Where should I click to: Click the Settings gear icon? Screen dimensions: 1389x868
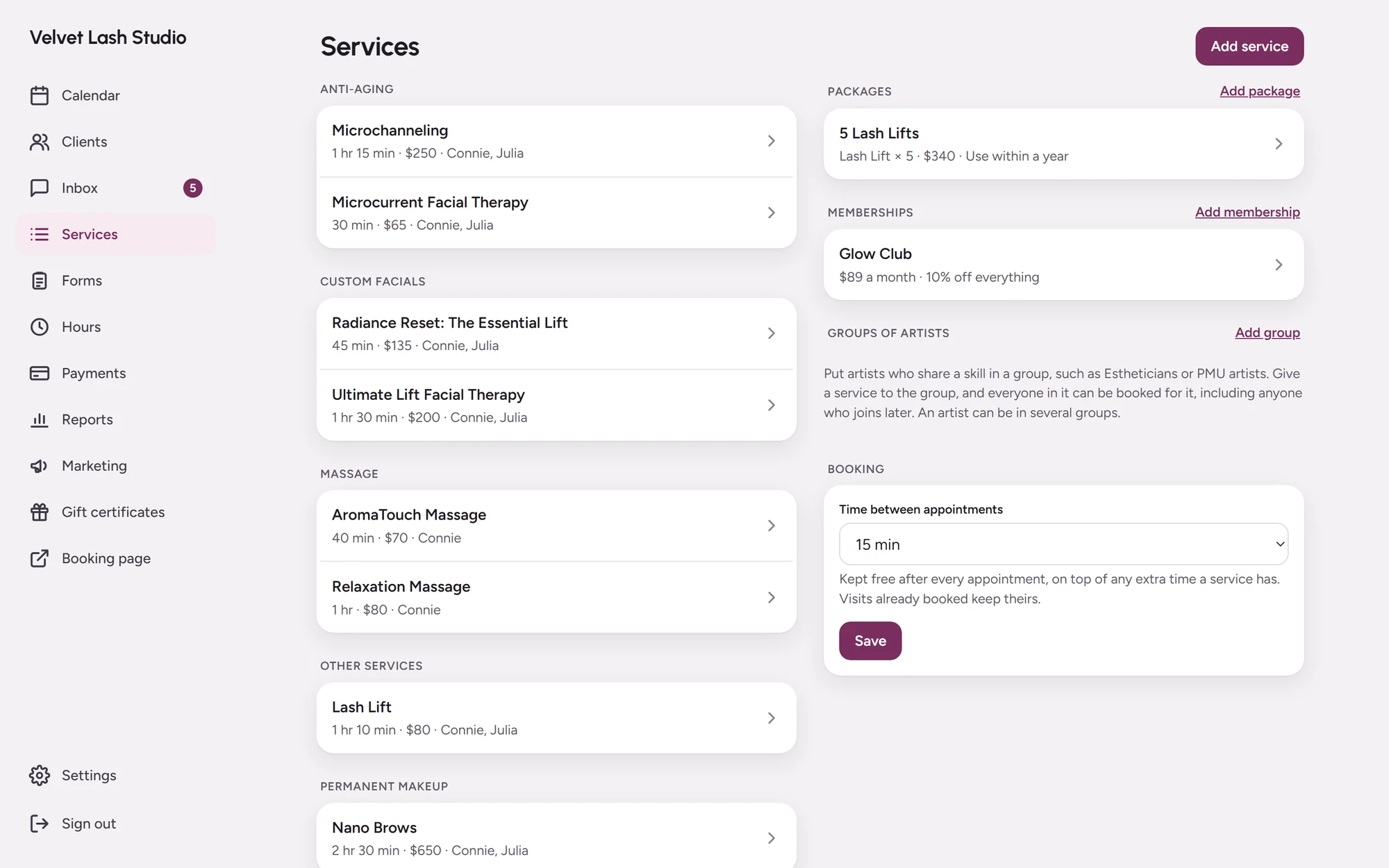click(40, 775)
